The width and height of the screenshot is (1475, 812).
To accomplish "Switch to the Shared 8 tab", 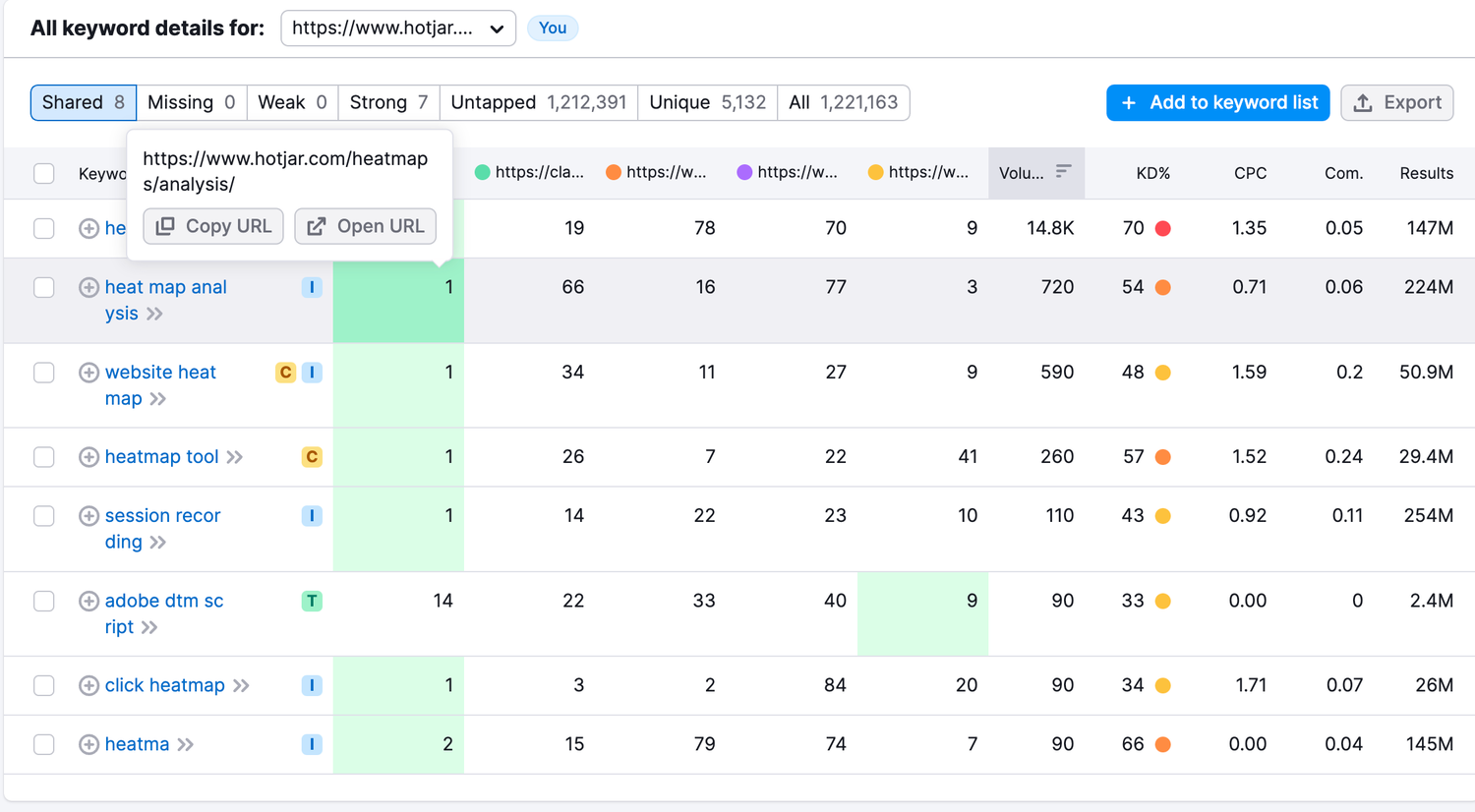I will [84, 102].
